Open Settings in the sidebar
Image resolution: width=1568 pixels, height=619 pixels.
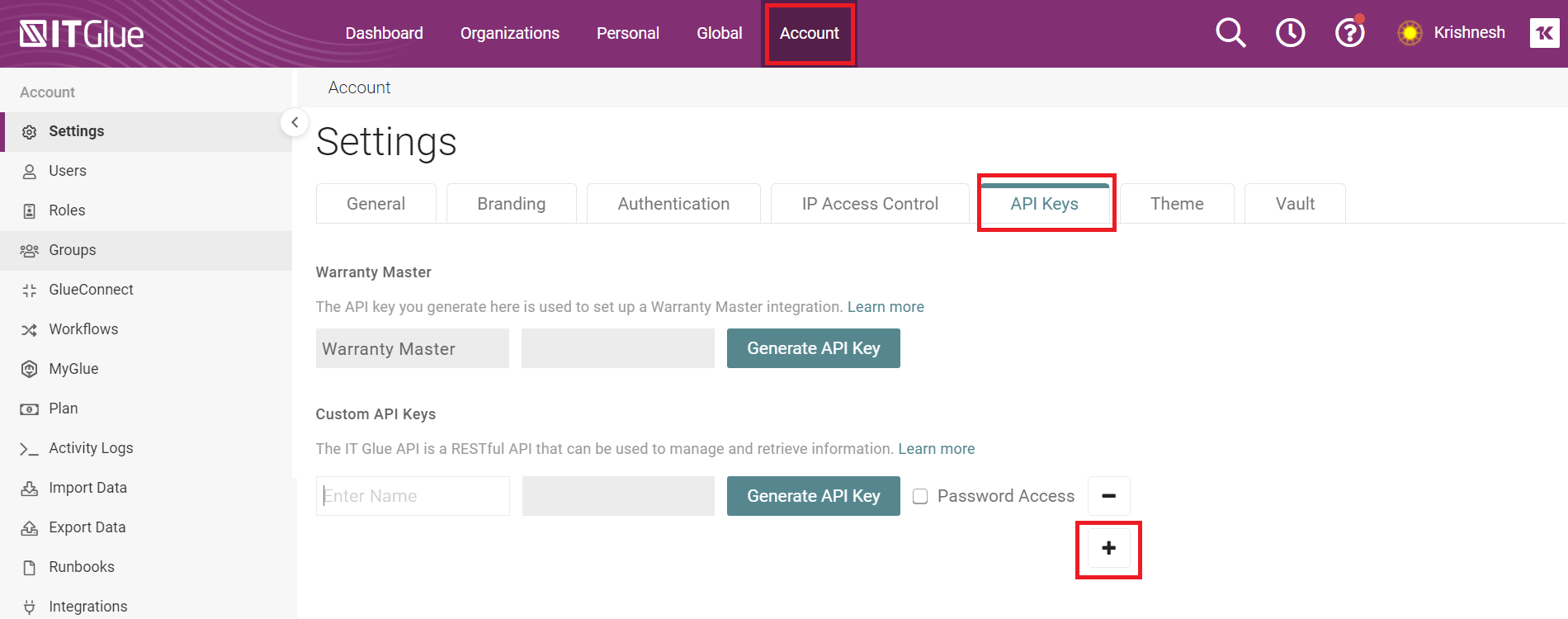click(x=146, y=132)
